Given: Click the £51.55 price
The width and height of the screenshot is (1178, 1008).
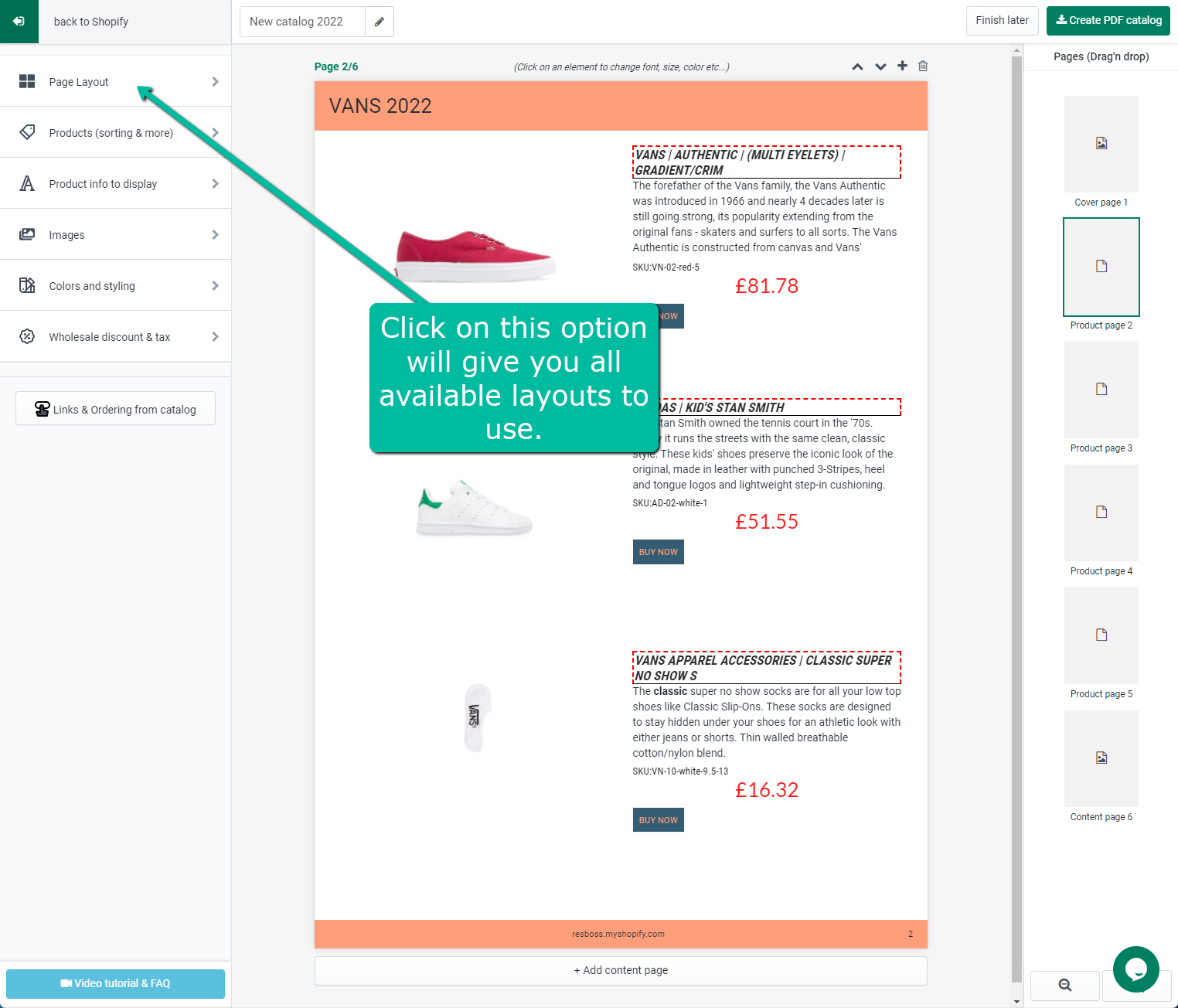Looking at the screenshot, I should tap(767, 522).
